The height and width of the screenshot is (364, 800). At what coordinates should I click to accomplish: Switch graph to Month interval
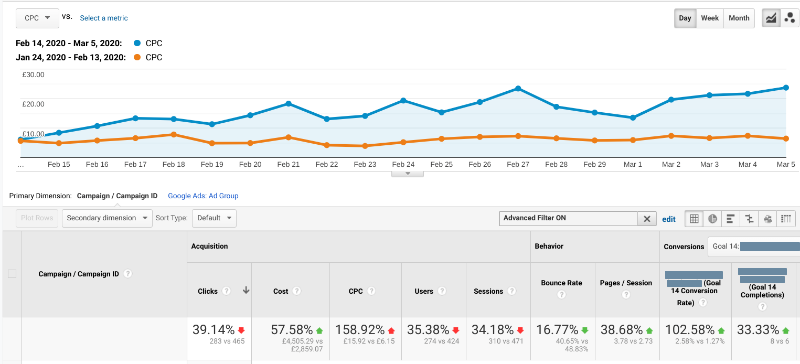(739, 18)
